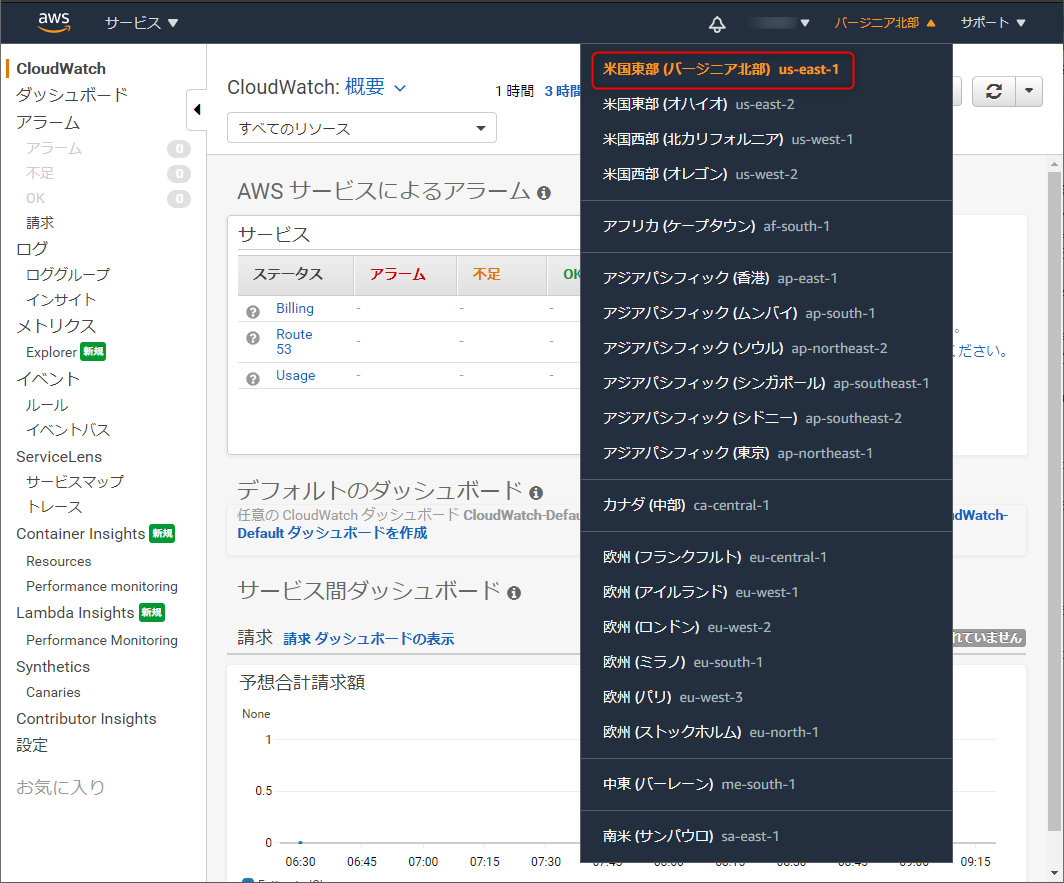Click info icon beside サービス間ダッシュボード
This screenshot has width=1064, height=883.
pos(514,593)
